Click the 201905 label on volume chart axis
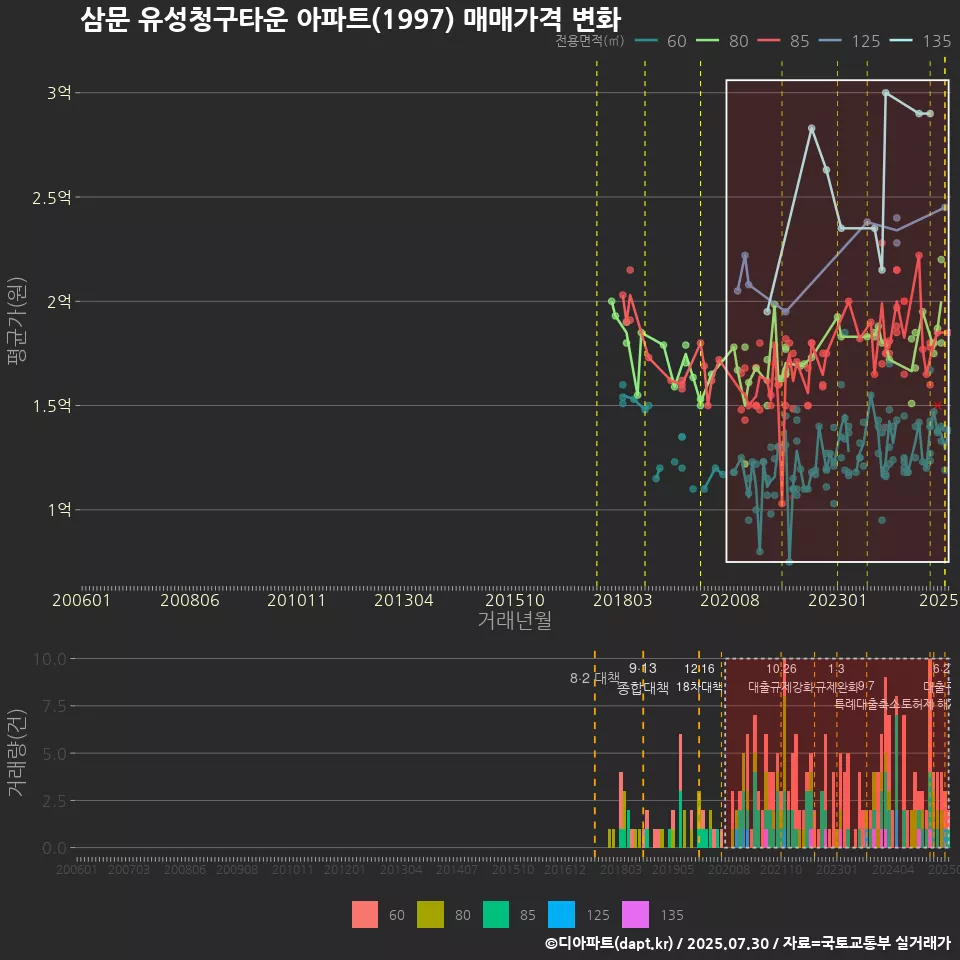The height and width of the screenshot is (960, 960). (672, 869)
